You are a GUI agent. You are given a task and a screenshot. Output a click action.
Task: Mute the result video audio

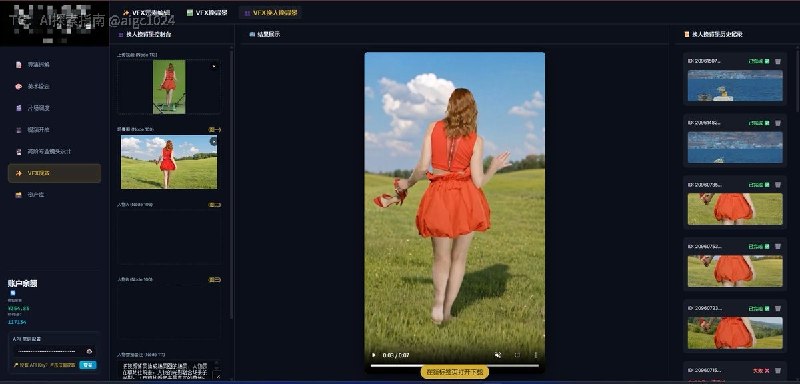(498, 355)
